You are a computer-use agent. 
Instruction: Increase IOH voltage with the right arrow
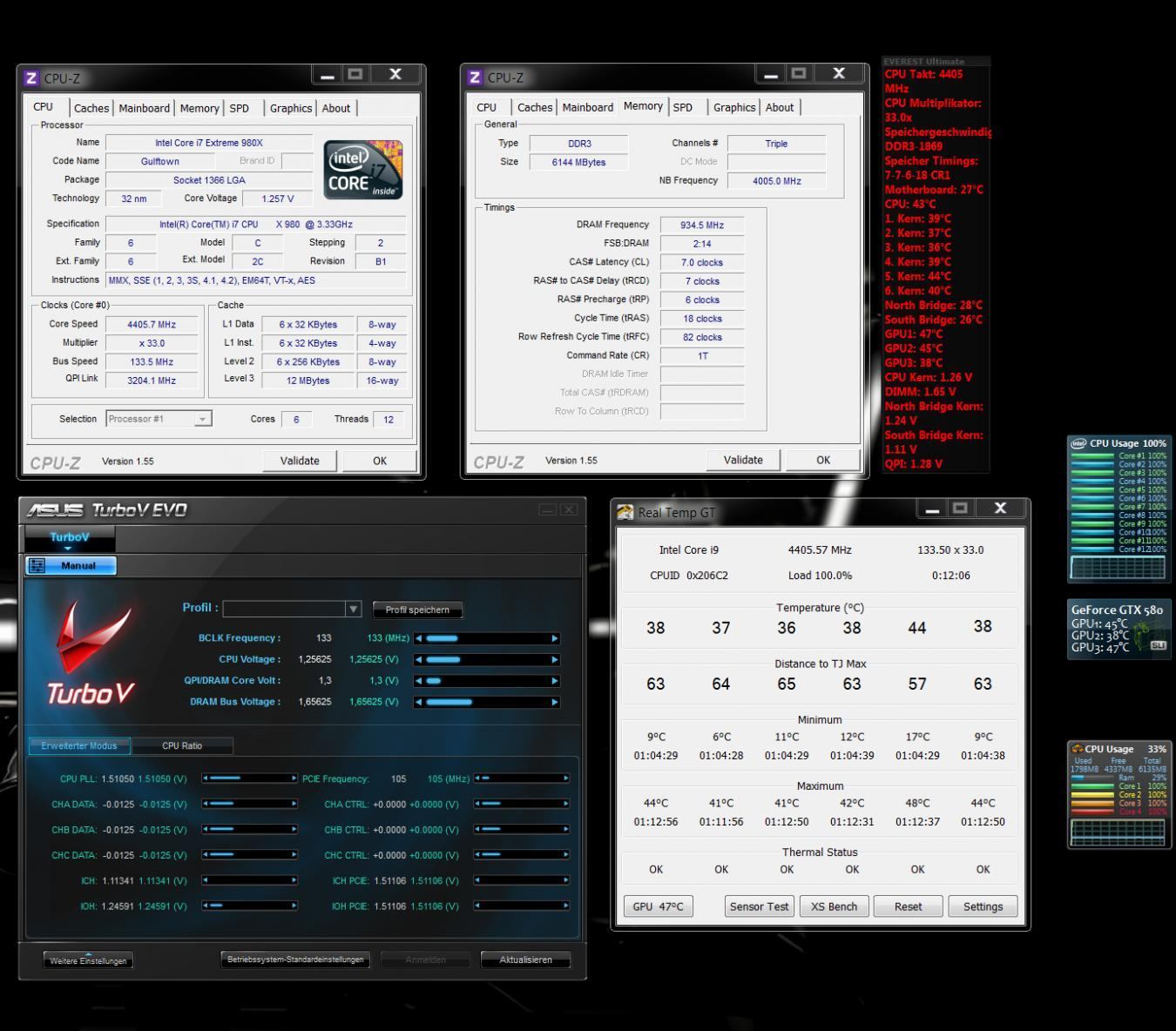point(294,906)
